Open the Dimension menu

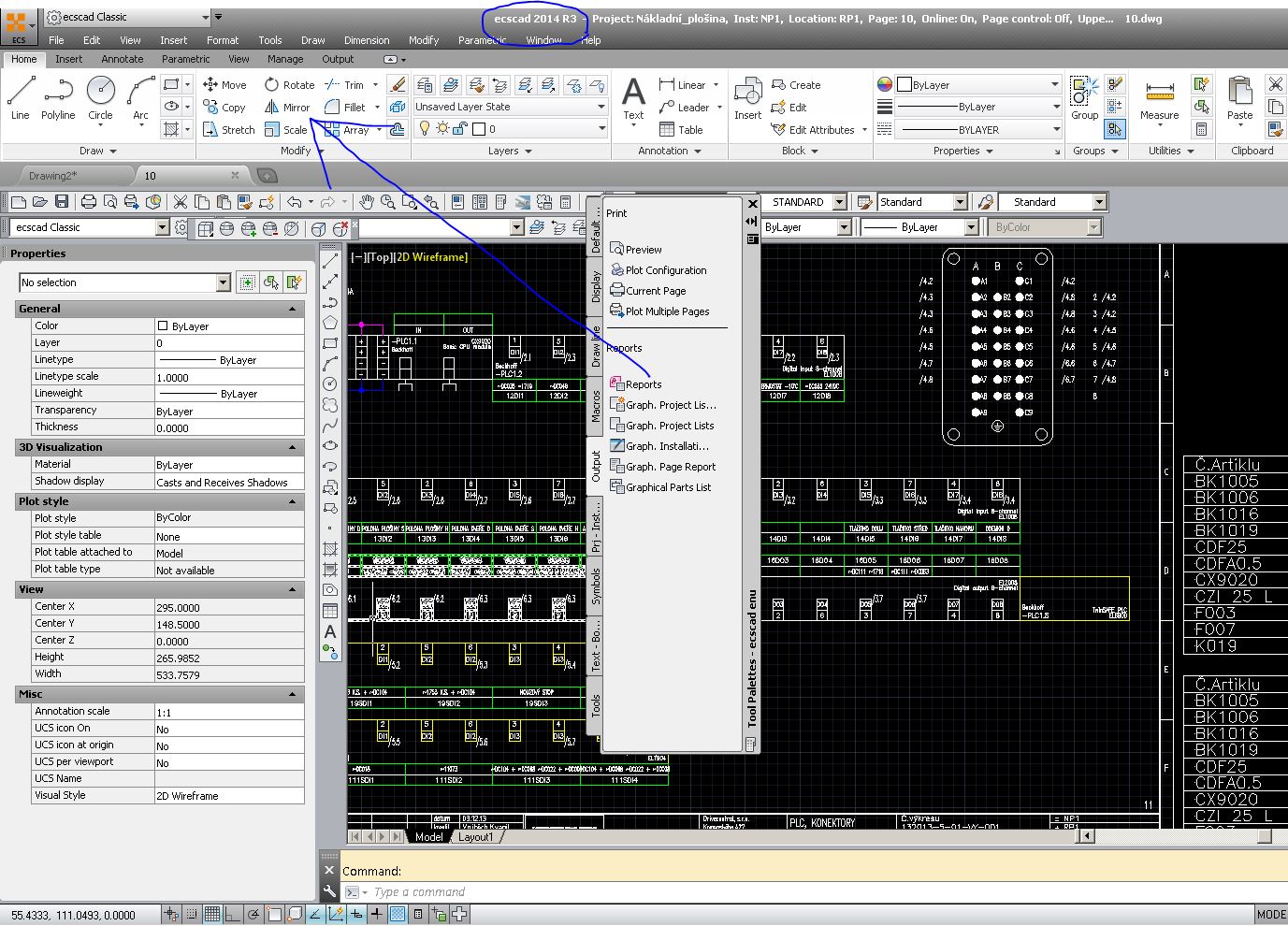coord(367,40)
